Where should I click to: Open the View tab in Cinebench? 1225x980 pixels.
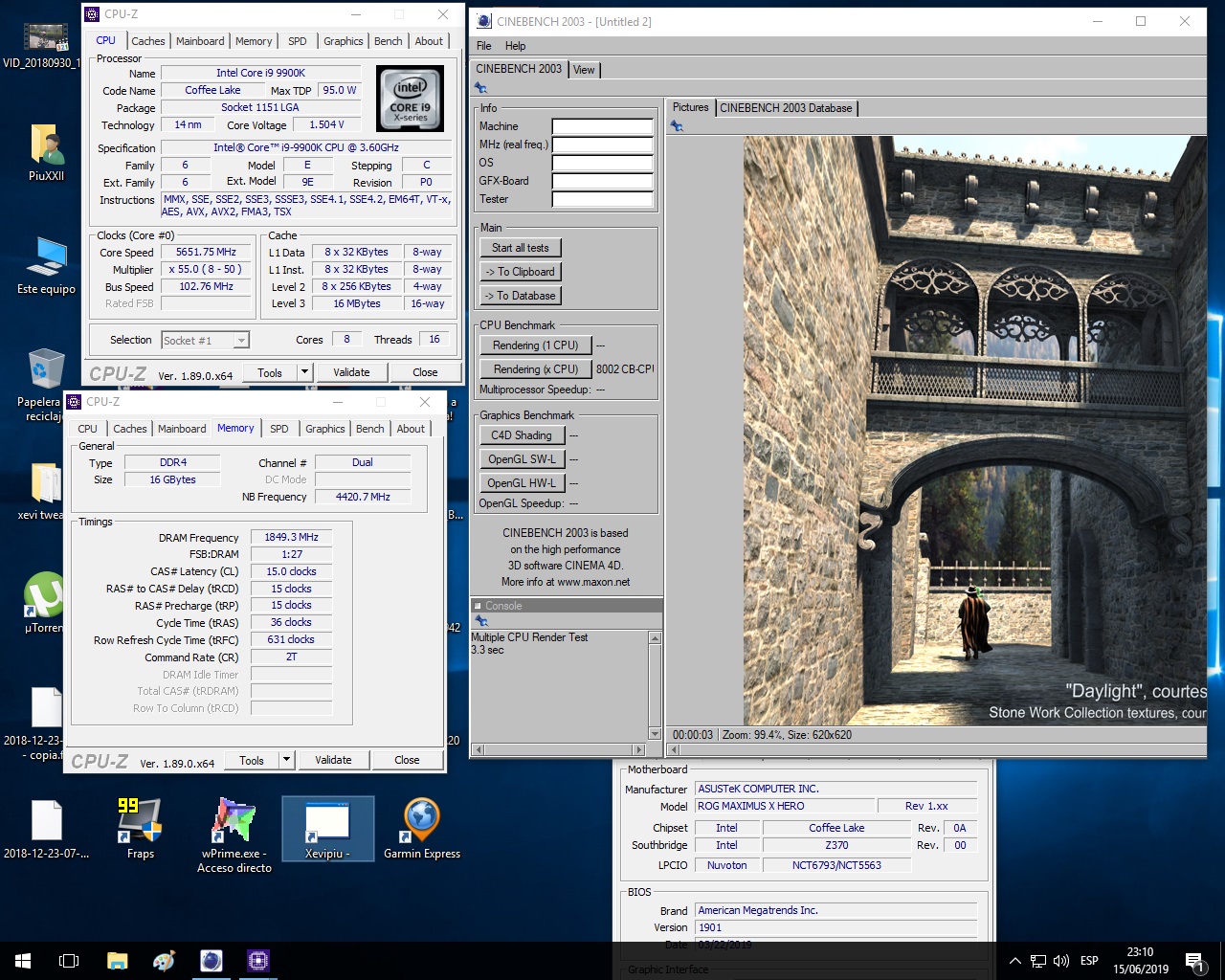click(584, 70)
